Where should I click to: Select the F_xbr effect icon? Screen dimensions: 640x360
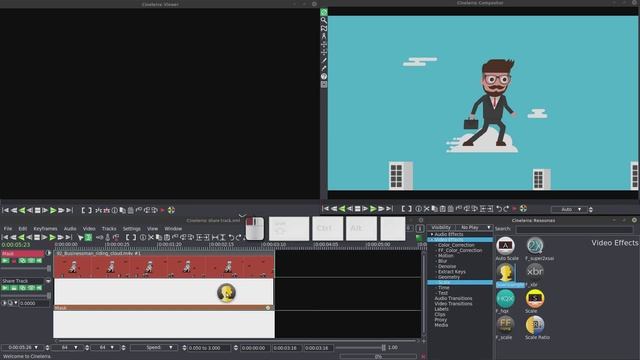535,271
